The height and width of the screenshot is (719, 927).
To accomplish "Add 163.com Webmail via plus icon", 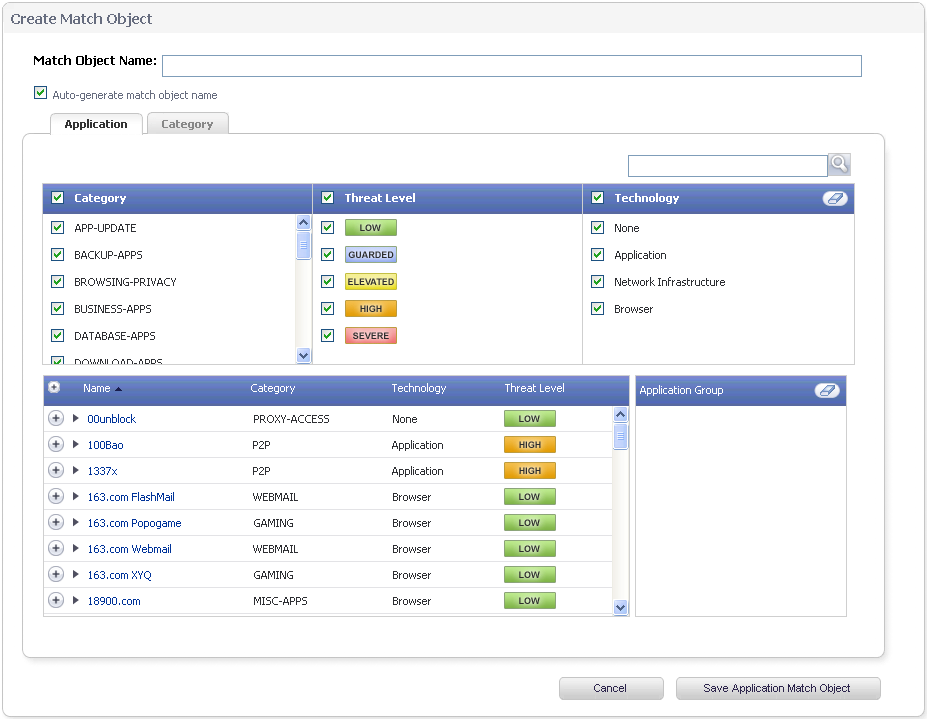I will [x=56, y=549].
